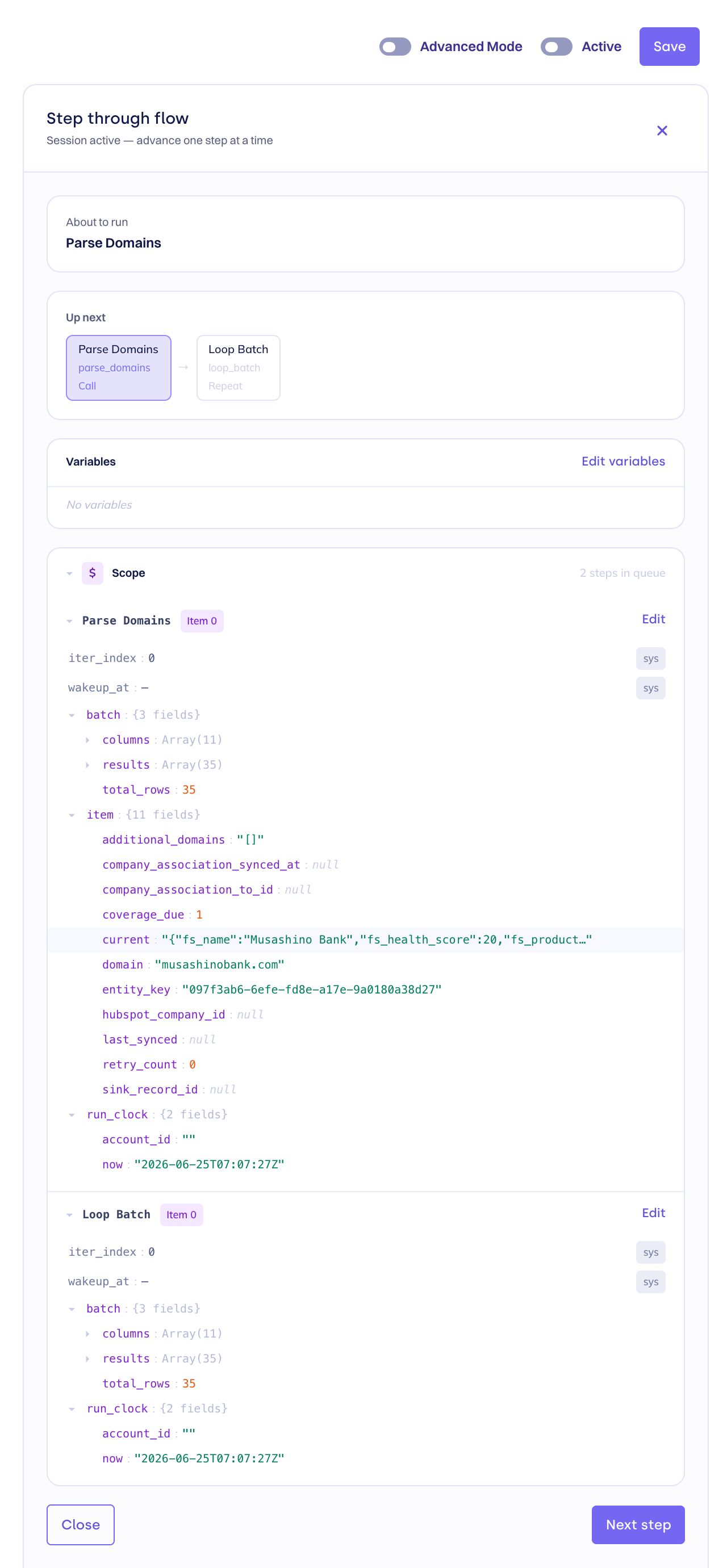Viewport: 727px width, 1568px height.
Task: Collapse the Loop Batch scope group
Action: point(69,1215)
